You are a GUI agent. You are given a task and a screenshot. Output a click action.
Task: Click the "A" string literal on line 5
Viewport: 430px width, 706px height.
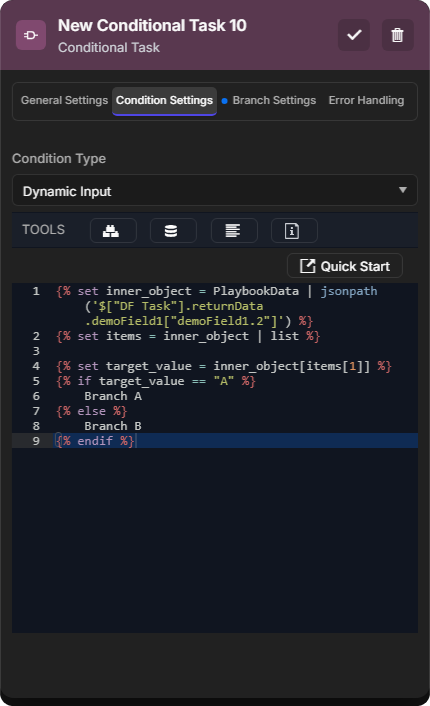[x=223, y=381]
